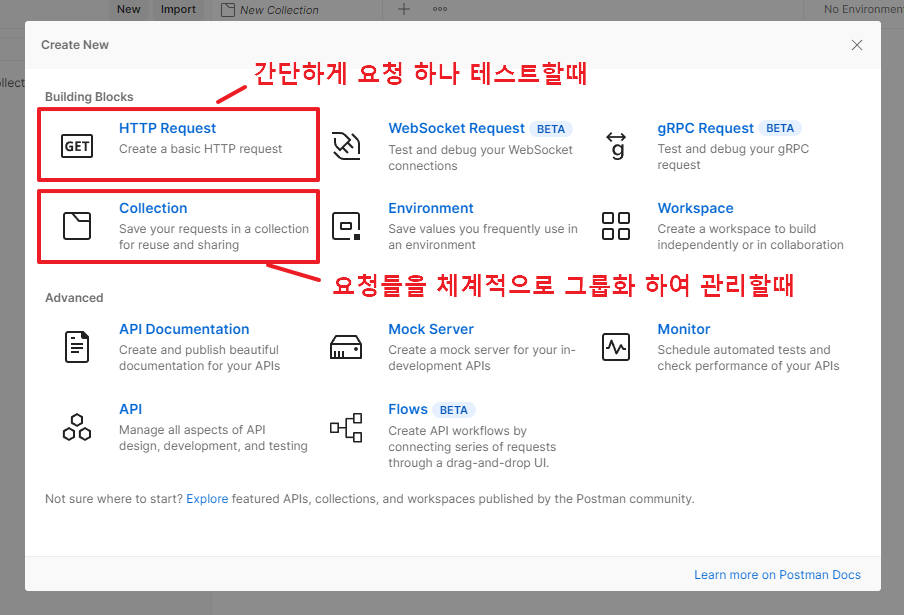Click the Environment square icon
Image resolution: width=904 pixels, height=615 pixels.
(346, 225)
